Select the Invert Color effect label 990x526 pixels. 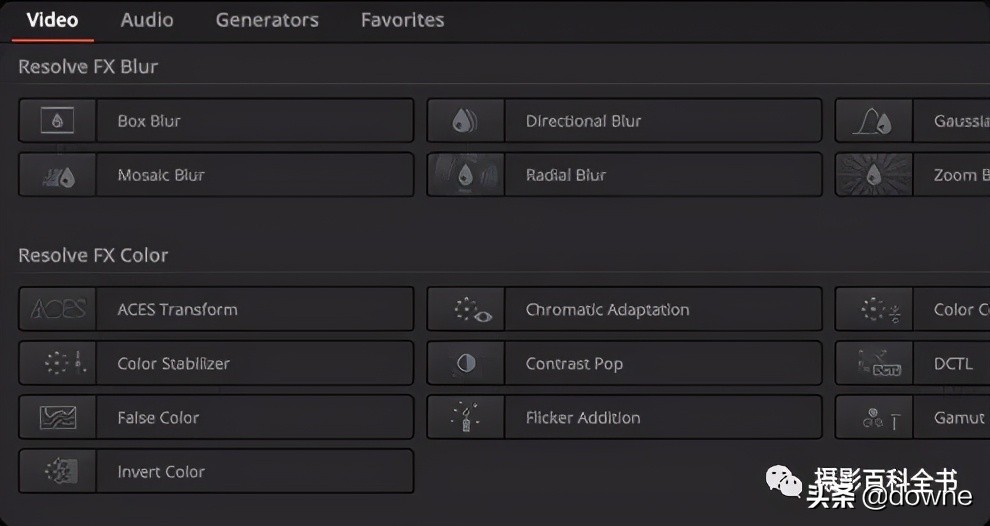(161, 472)
